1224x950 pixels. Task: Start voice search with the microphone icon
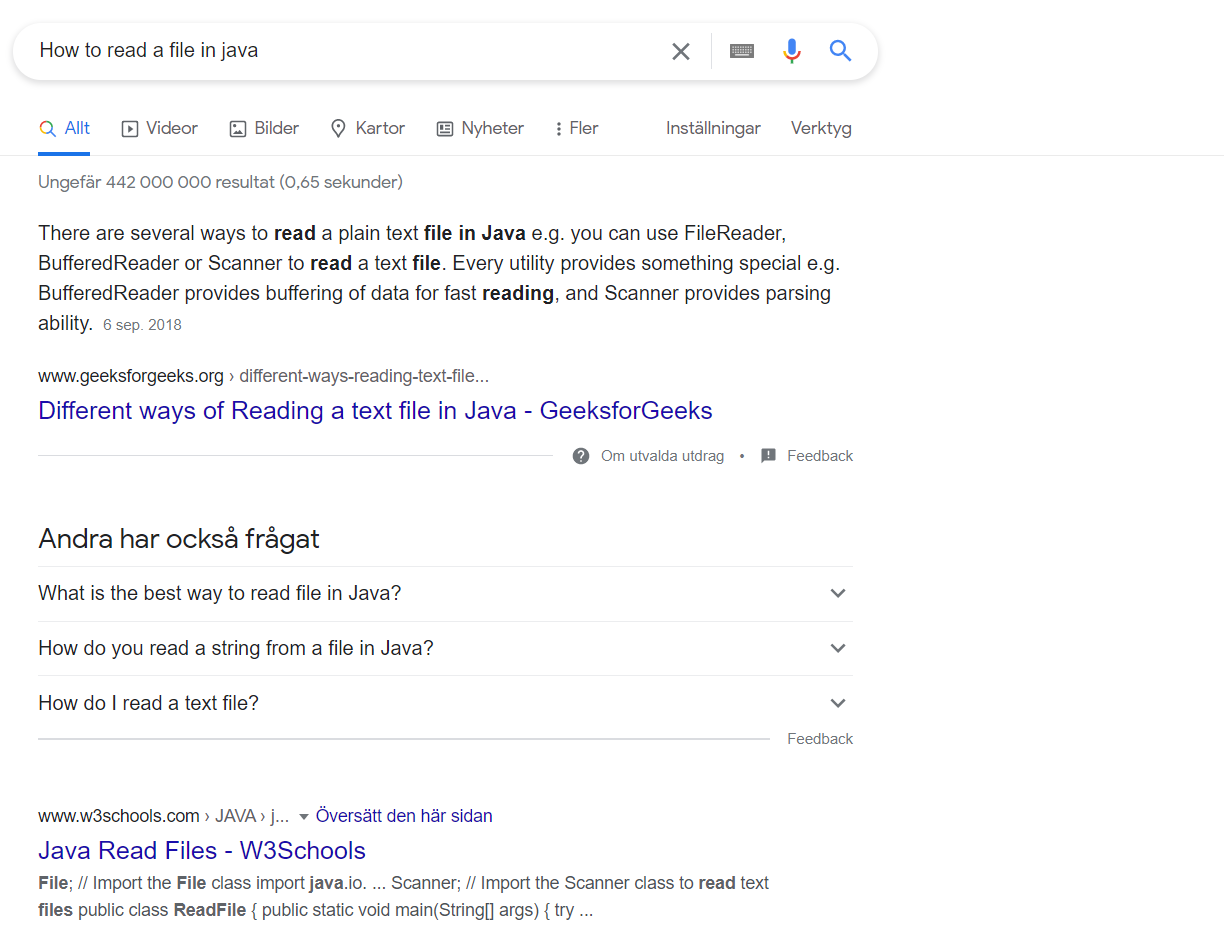[792, 51]
